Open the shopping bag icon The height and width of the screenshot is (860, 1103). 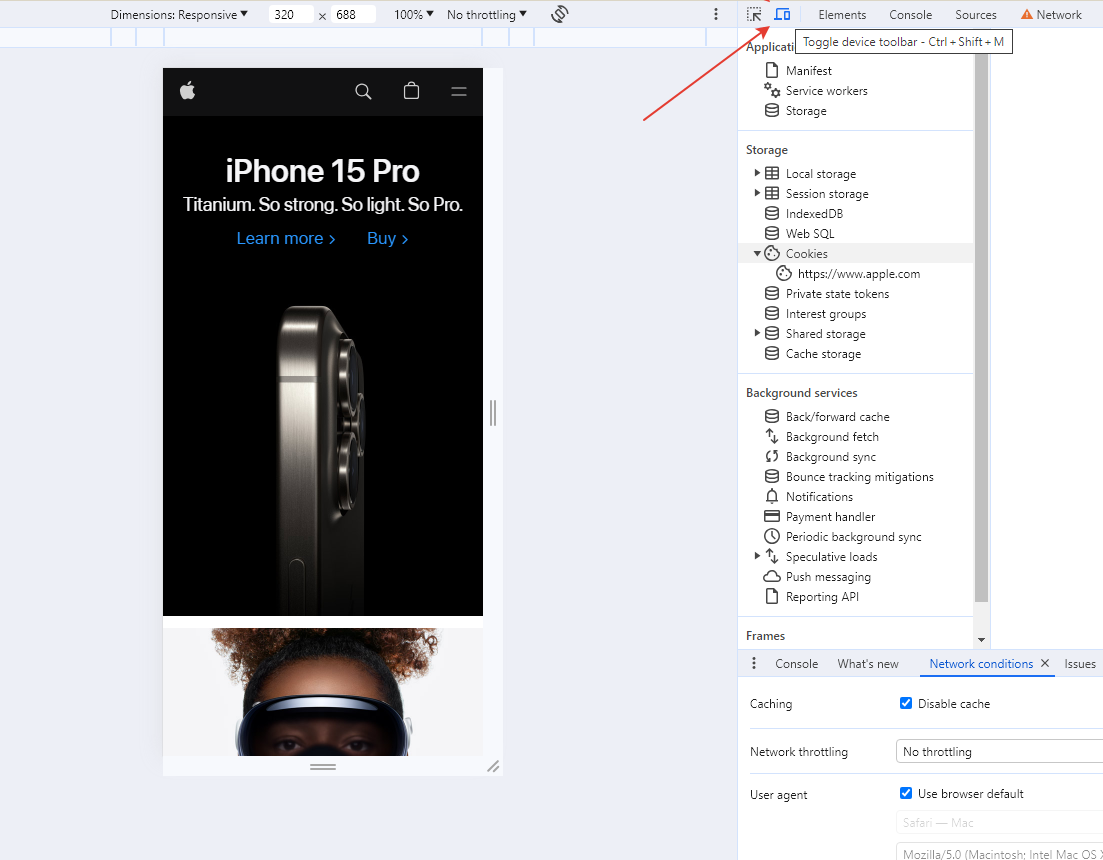[x=411, y=91]
